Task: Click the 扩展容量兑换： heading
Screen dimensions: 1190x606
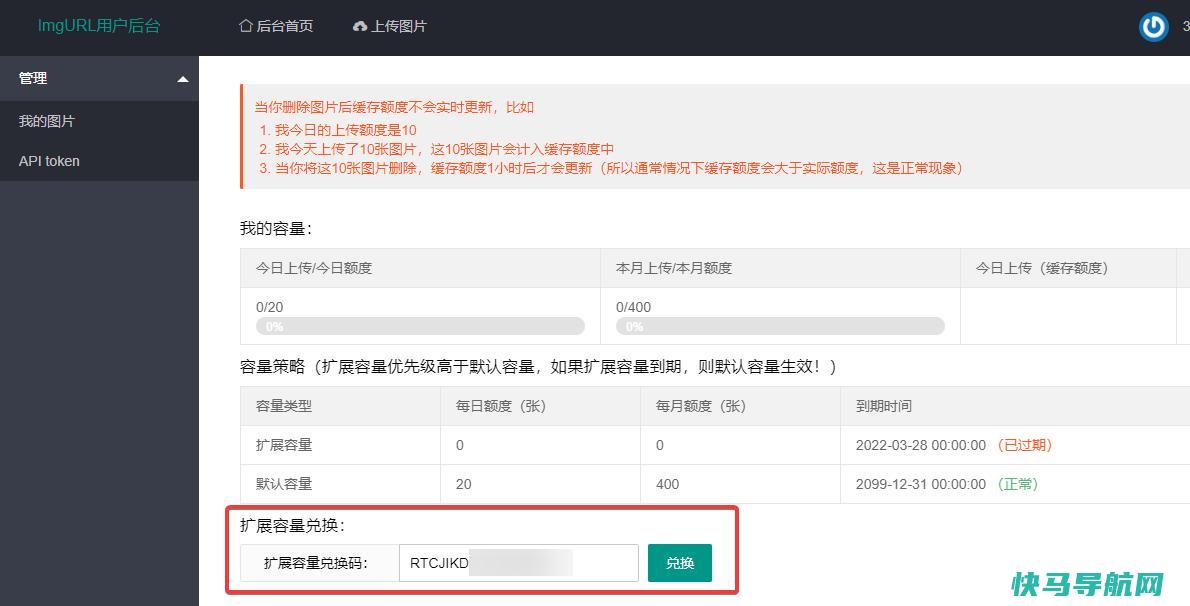Action: coord(293,525)
